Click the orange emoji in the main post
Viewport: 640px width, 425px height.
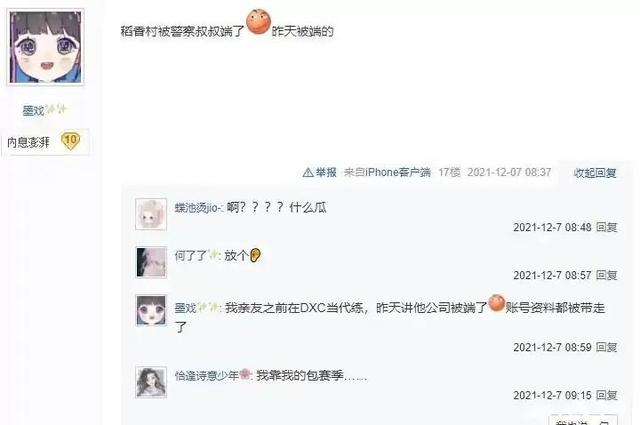258,22
